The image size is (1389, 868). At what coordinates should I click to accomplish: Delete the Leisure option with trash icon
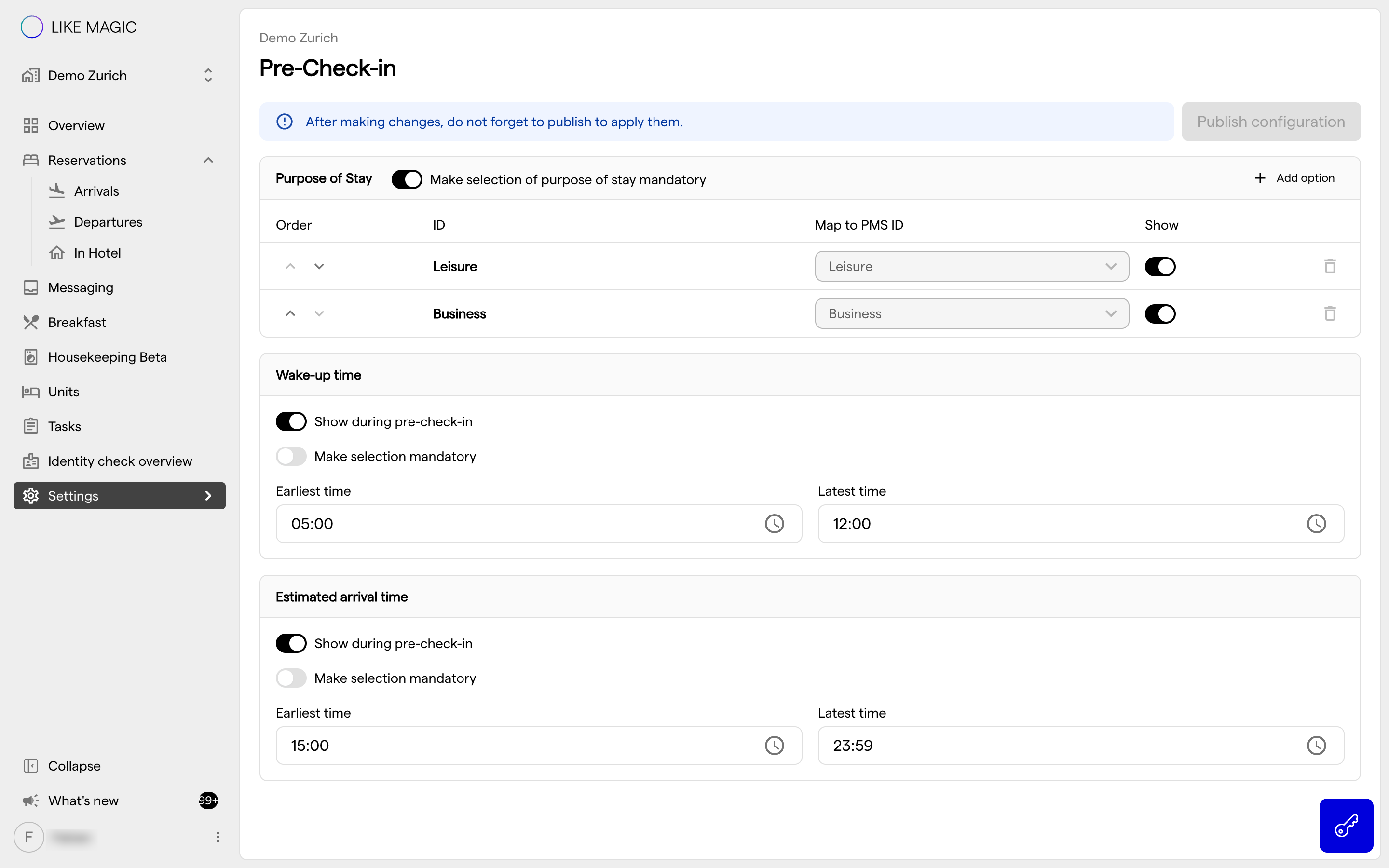[x=1330, y=266]
